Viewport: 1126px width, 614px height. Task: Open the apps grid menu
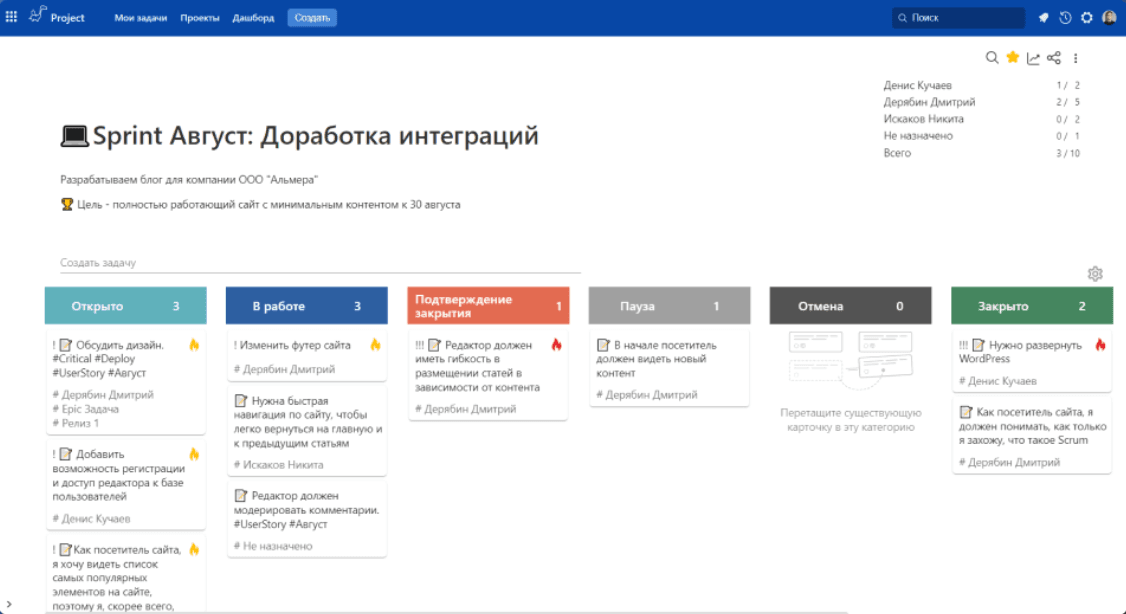(x=12, y=17)
